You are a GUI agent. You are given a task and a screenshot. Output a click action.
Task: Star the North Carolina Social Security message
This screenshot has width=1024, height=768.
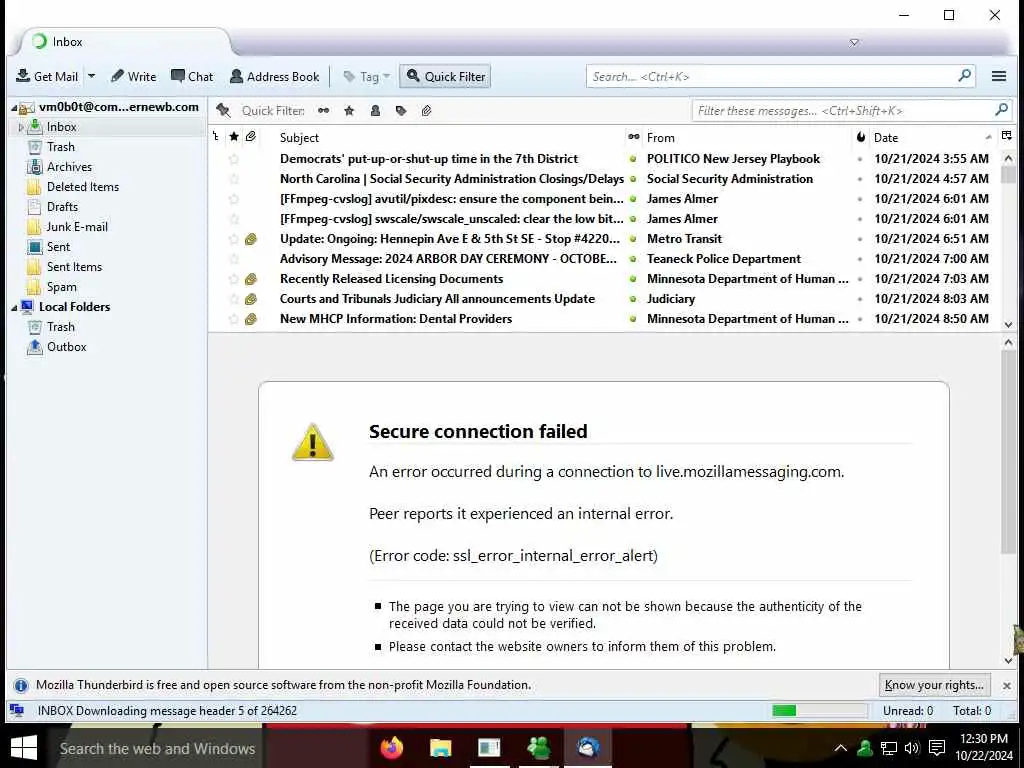(234, 179)
